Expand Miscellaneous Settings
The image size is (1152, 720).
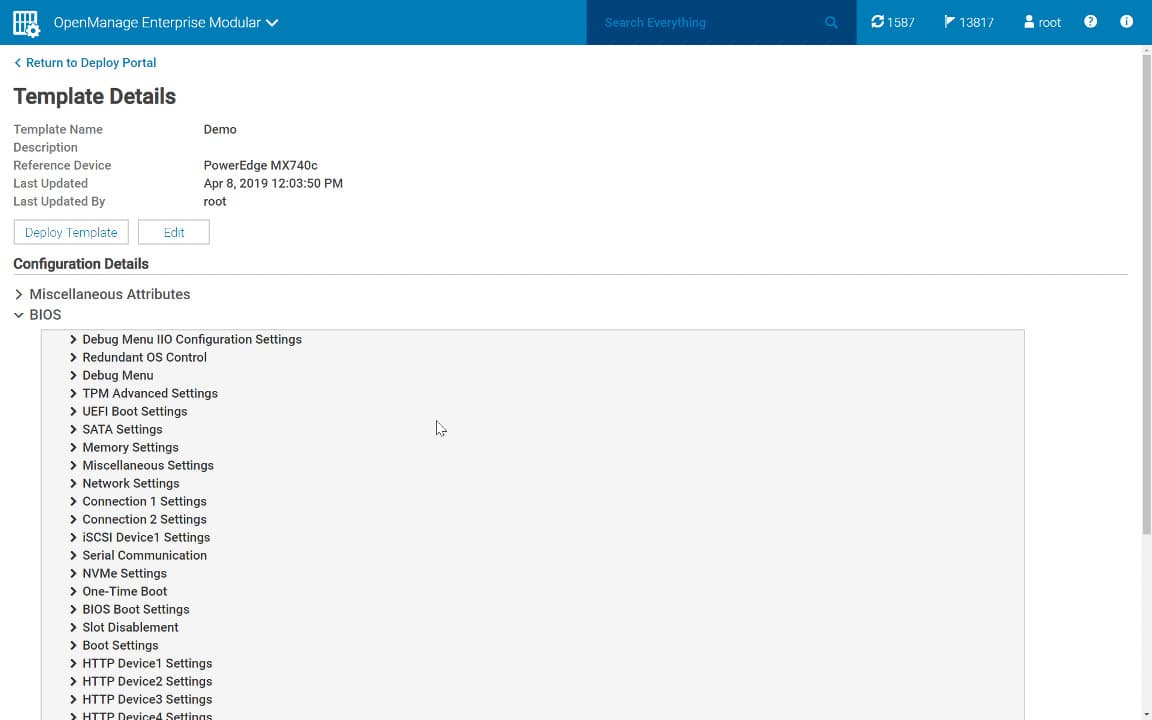click(x=141, y=466)
